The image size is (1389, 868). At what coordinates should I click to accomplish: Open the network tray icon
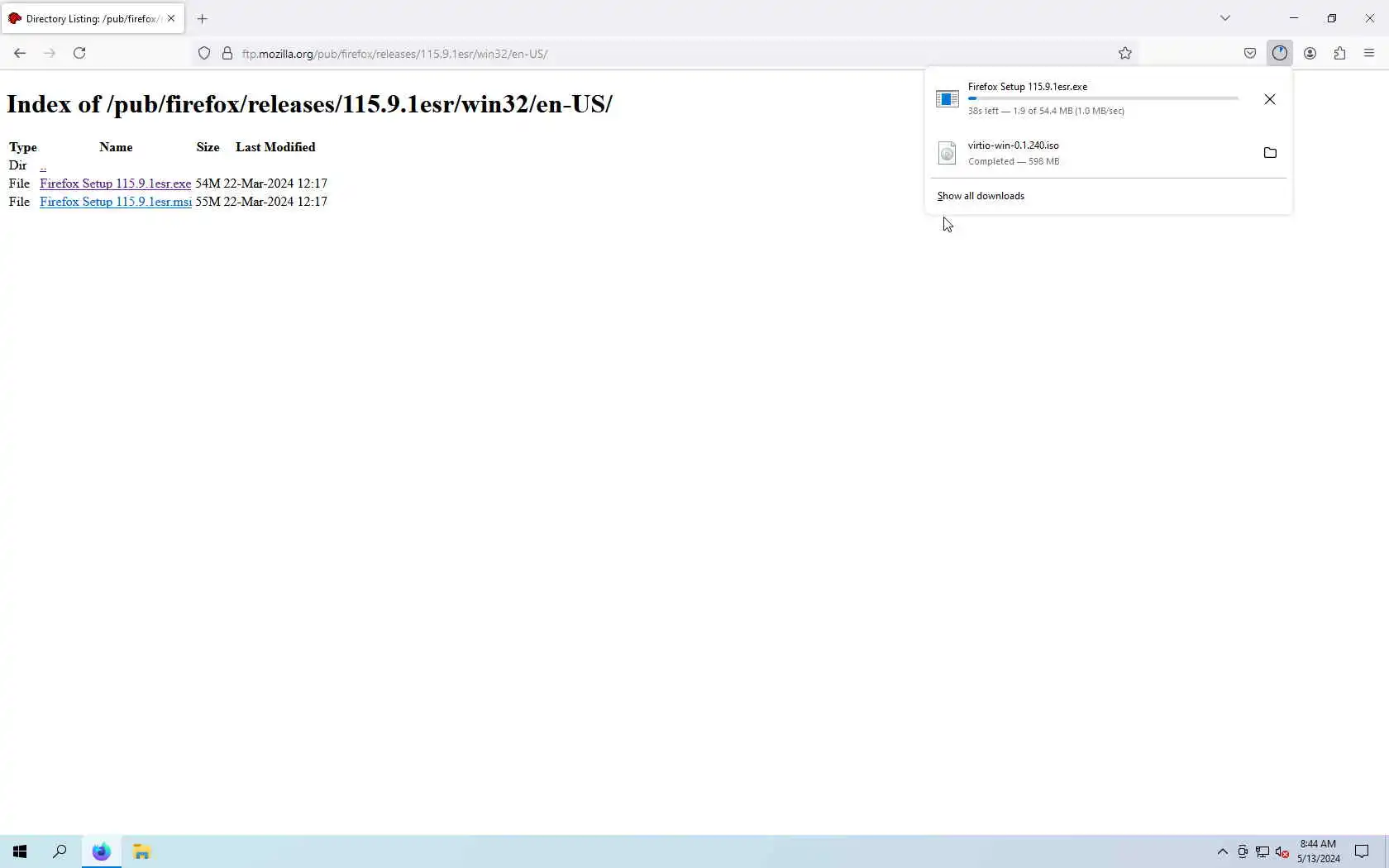pyautogui.click(x=1263, y=851)
